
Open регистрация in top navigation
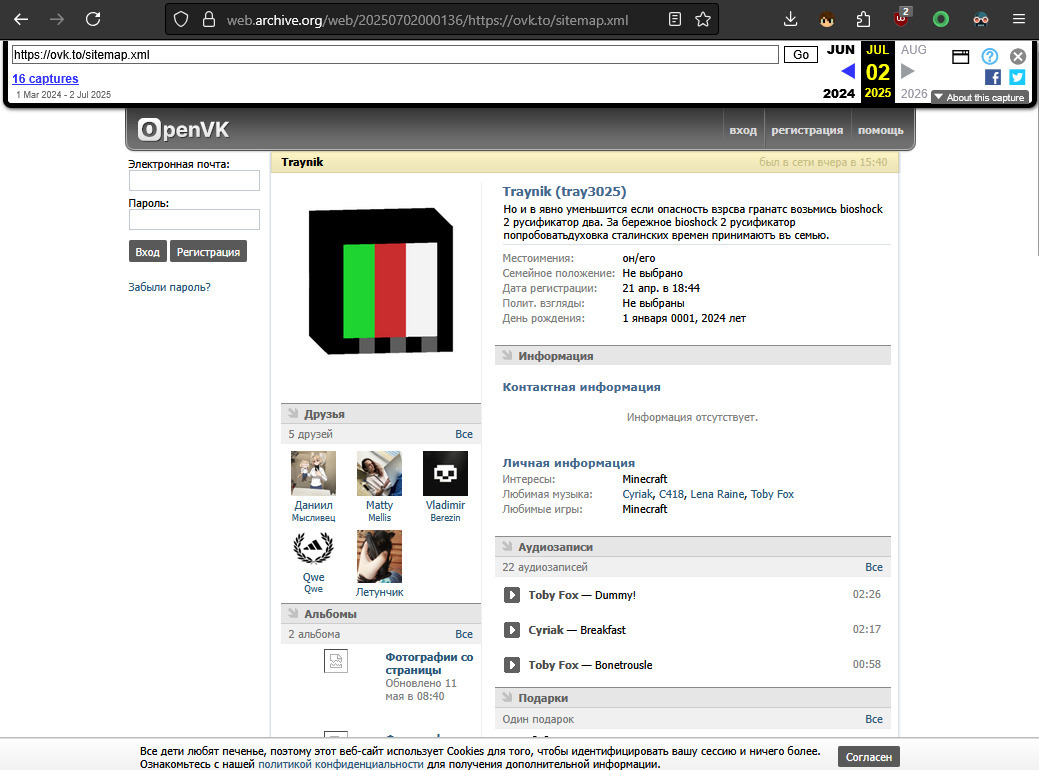click(x=807, y=131)
